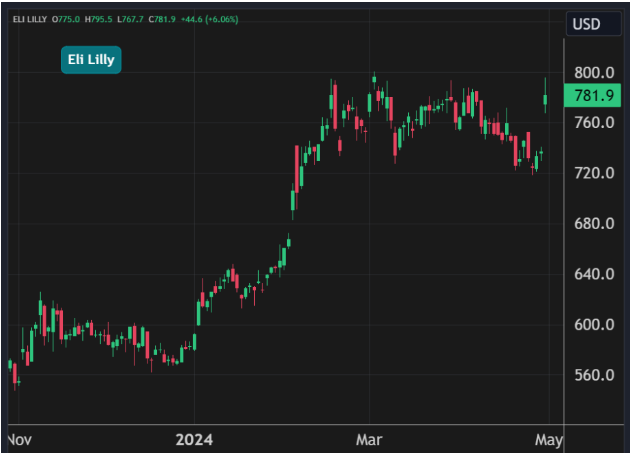Click the 560.0 price axis label
The width and height of the screenshot is (630, 453).
(x=594, y=375)
